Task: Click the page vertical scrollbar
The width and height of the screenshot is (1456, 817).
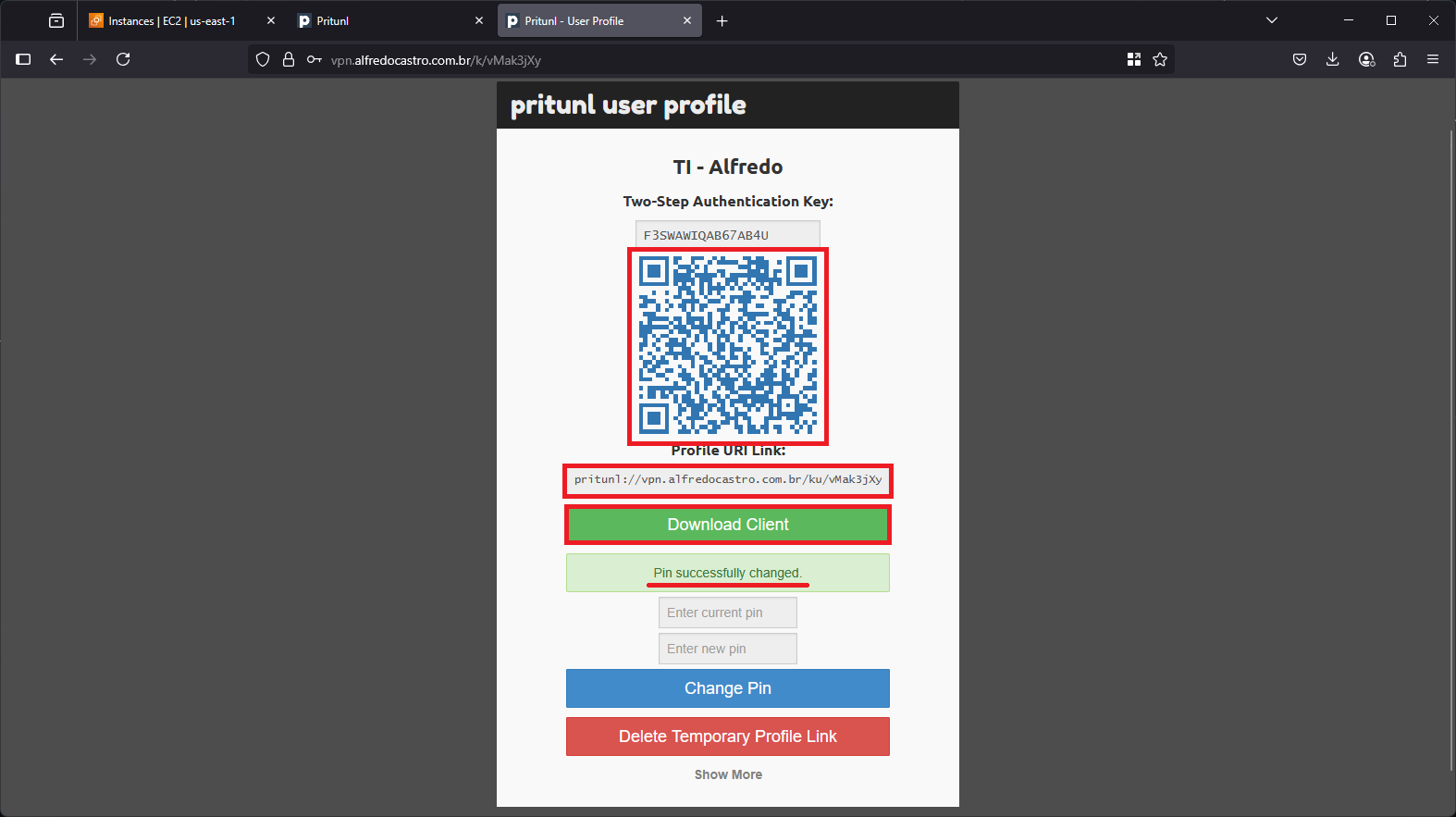Action: pos(1451,451)
